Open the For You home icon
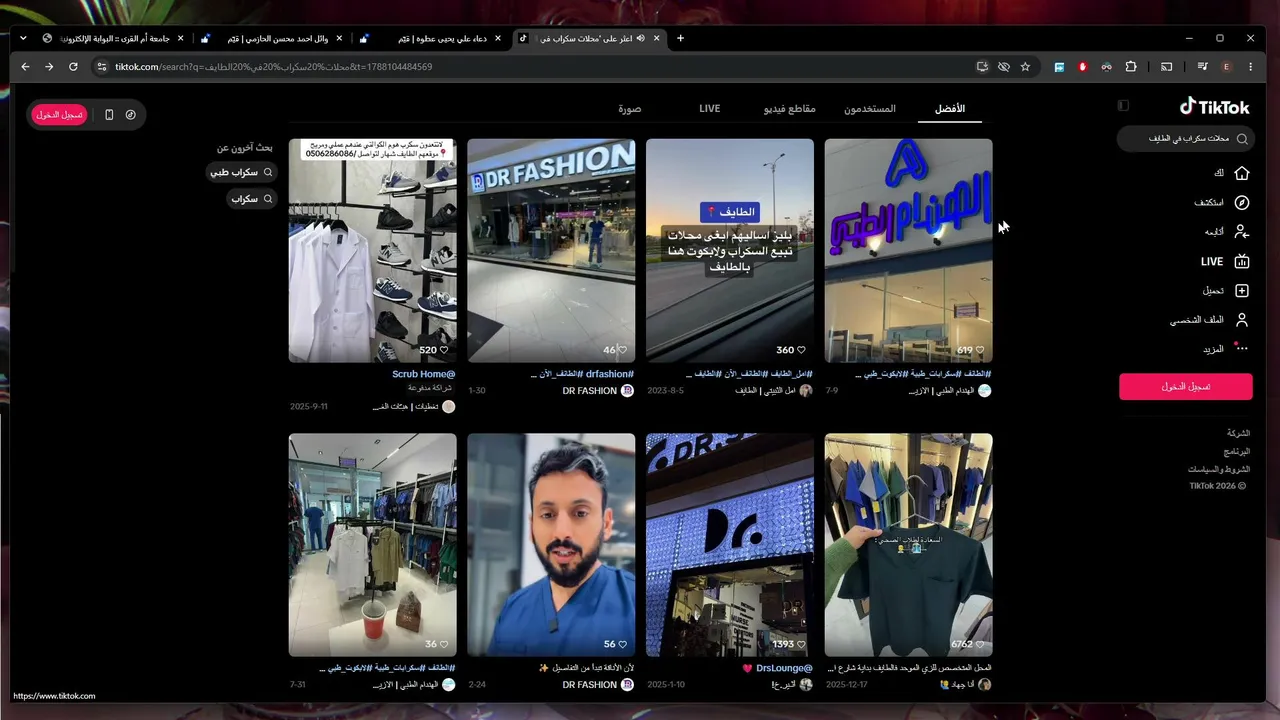The height and width of the screenshot is (720, 1280). pyautogui.click(x=1242, y=173)
